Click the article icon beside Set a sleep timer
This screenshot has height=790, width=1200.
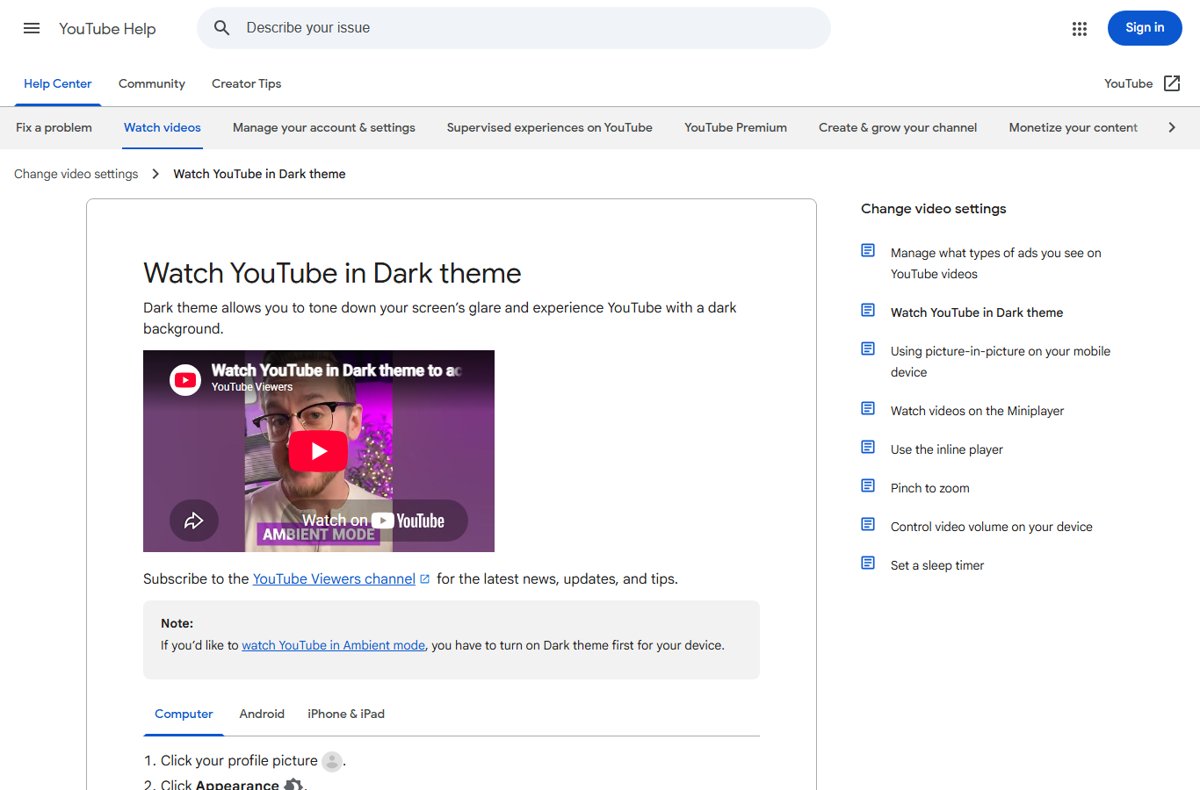(x=868, y=564)
